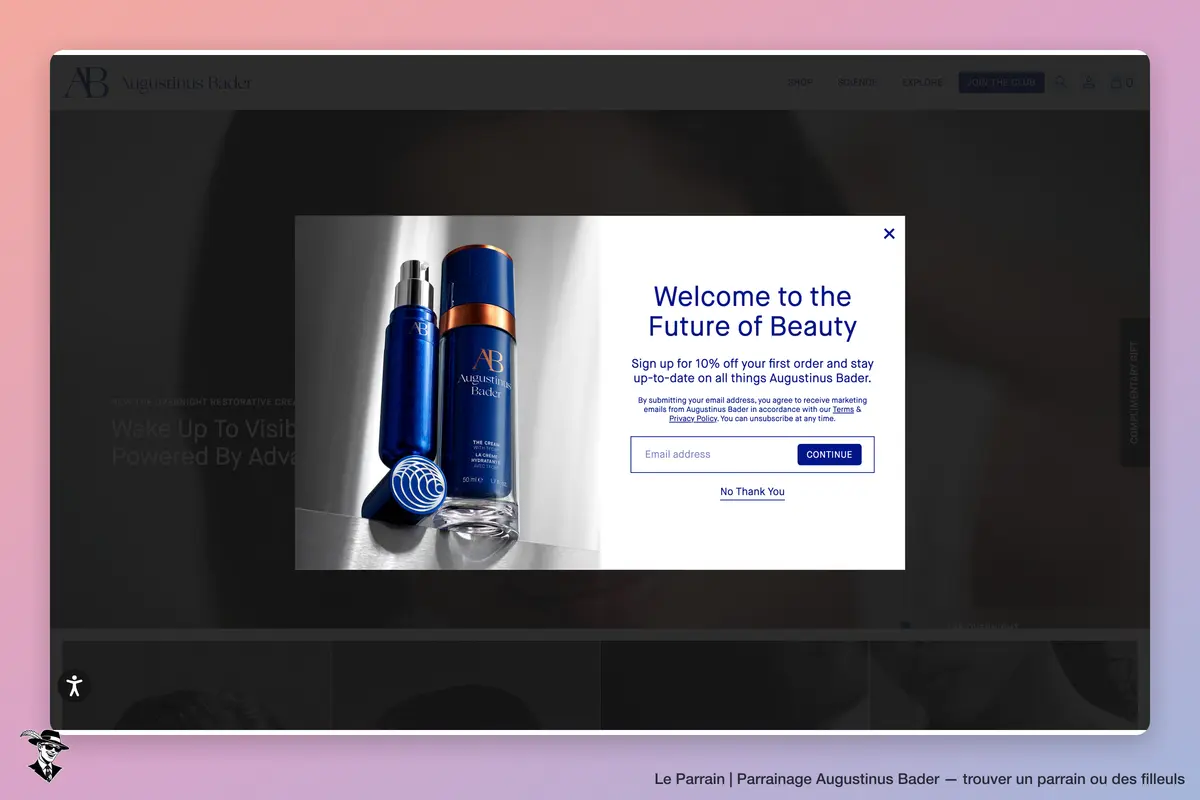This screenshot has height=800, width=1200.
Task: Close the welcome popup with the X
Action: [889, 233]
